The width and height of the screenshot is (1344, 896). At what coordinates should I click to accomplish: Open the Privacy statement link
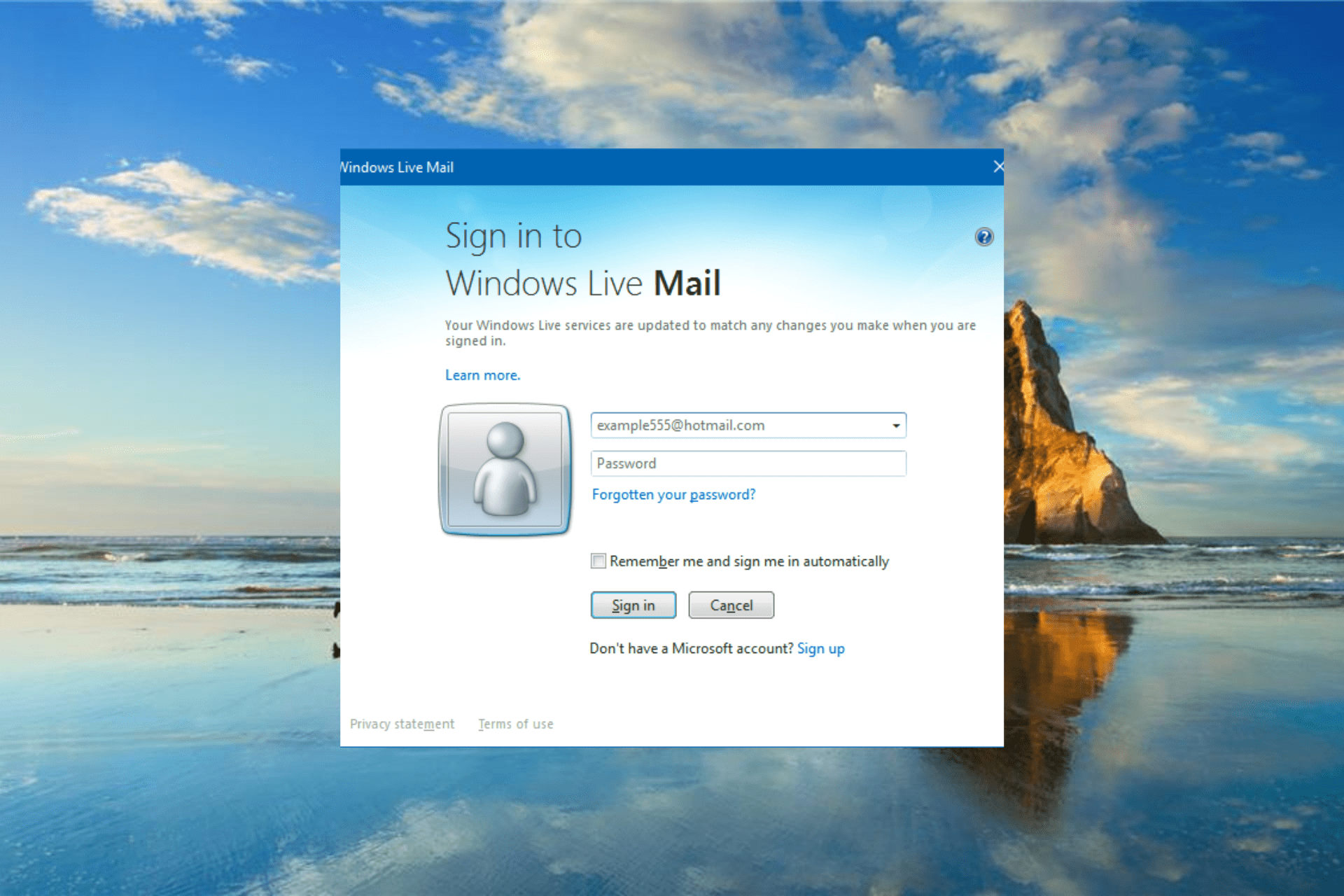point(402,724)
